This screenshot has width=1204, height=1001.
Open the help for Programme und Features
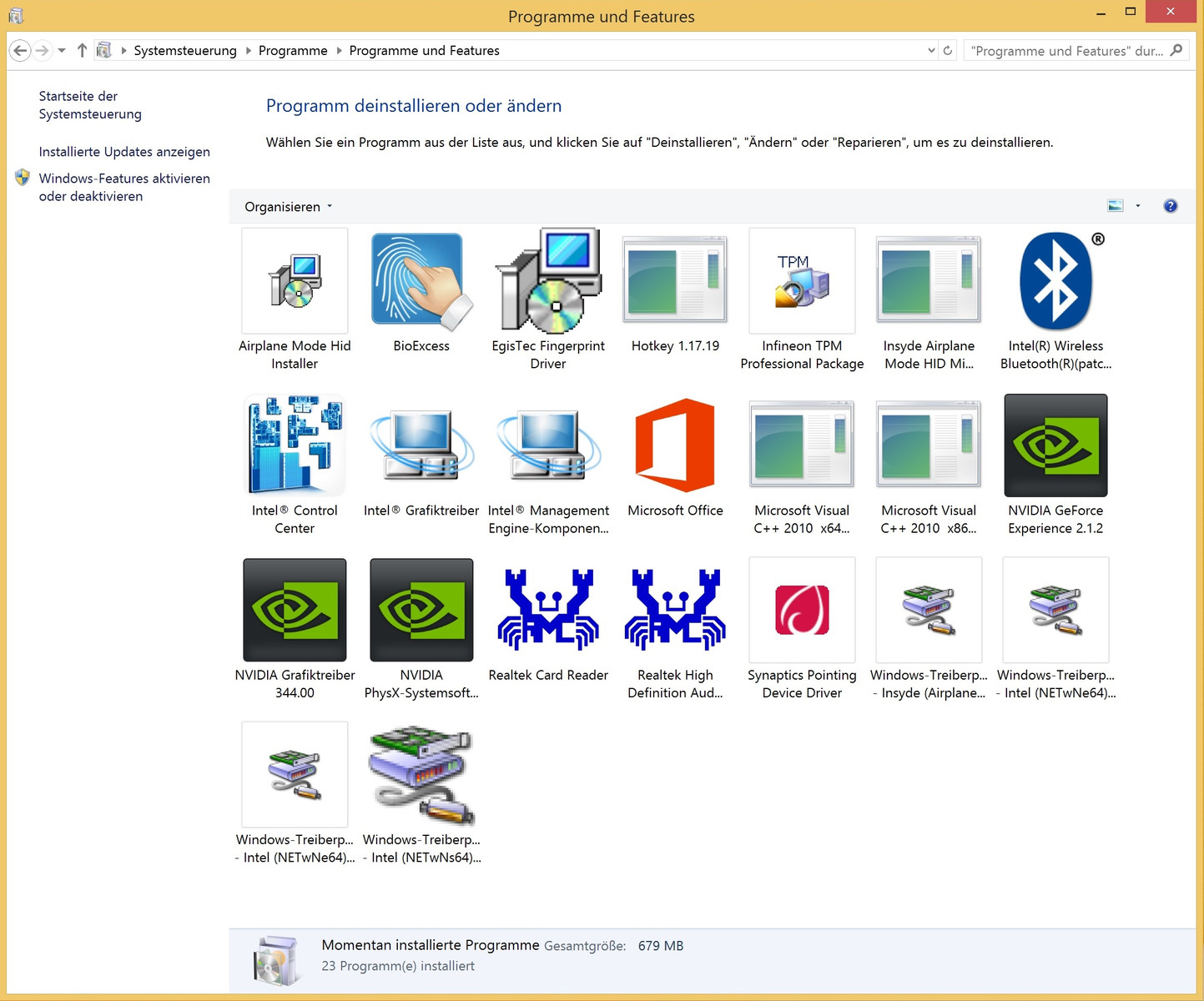point(1171,206)
